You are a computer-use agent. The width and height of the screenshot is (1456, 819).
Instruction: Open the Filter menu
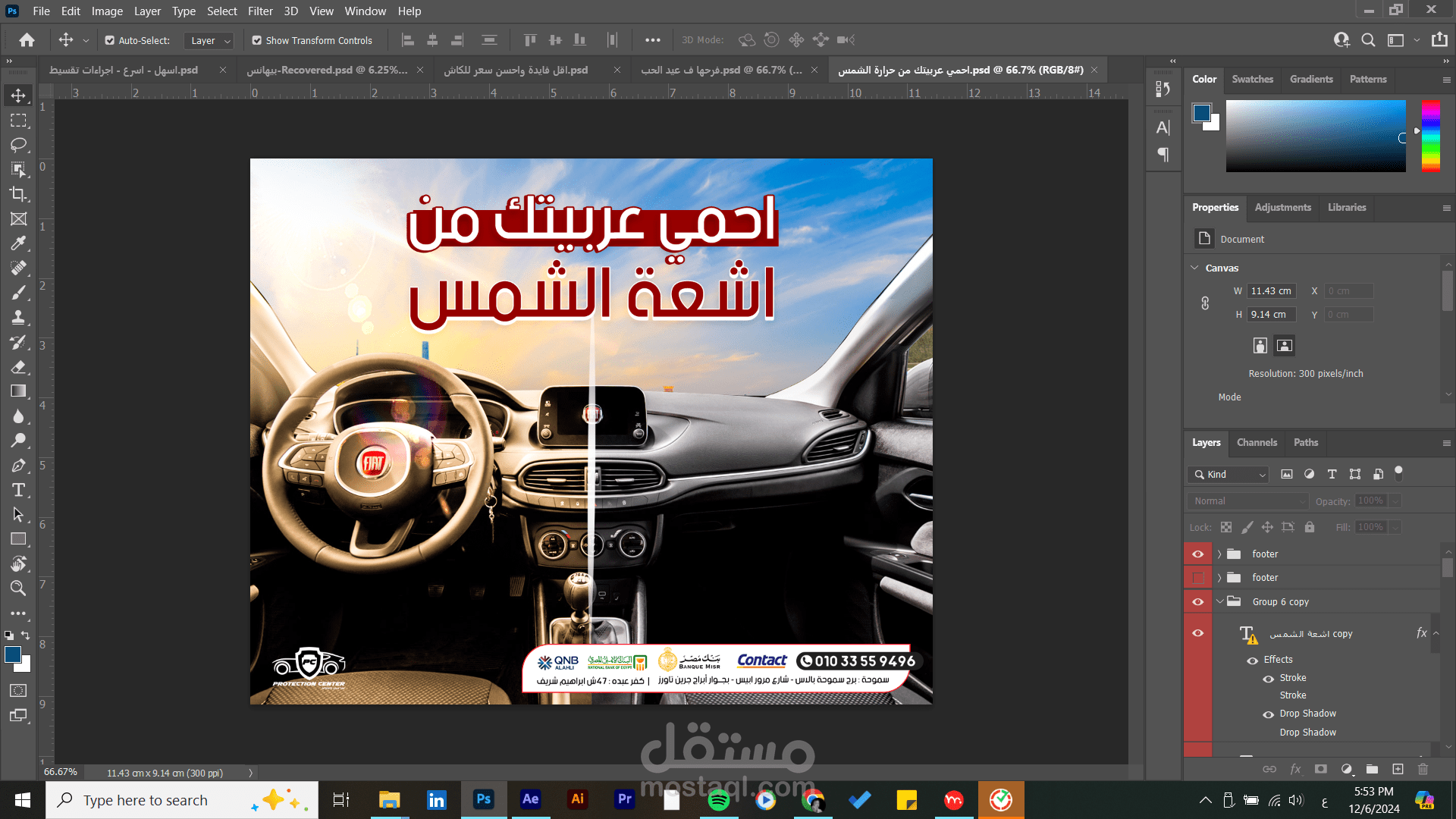click(x=259, y=11)
